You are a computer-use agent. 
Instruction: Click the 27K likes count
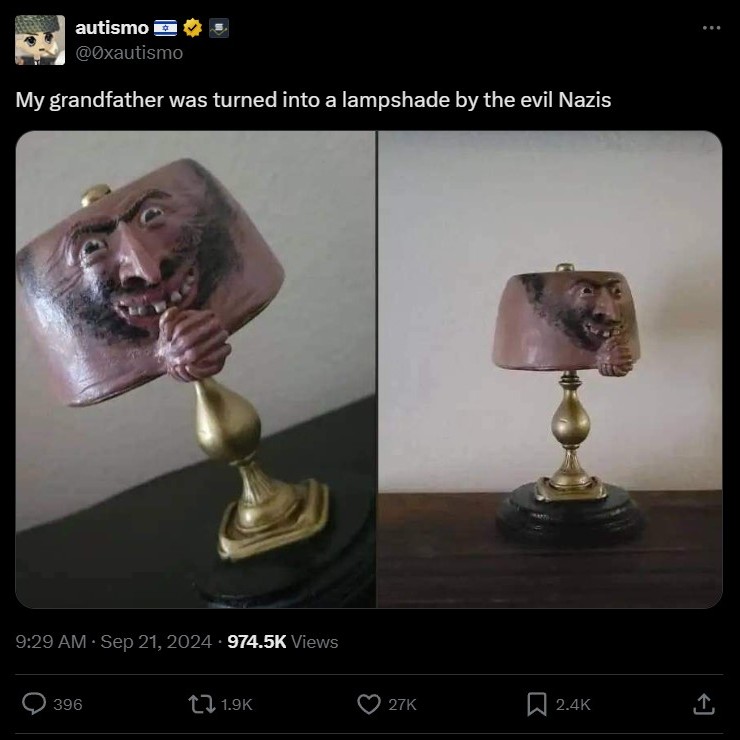point(402,705)
